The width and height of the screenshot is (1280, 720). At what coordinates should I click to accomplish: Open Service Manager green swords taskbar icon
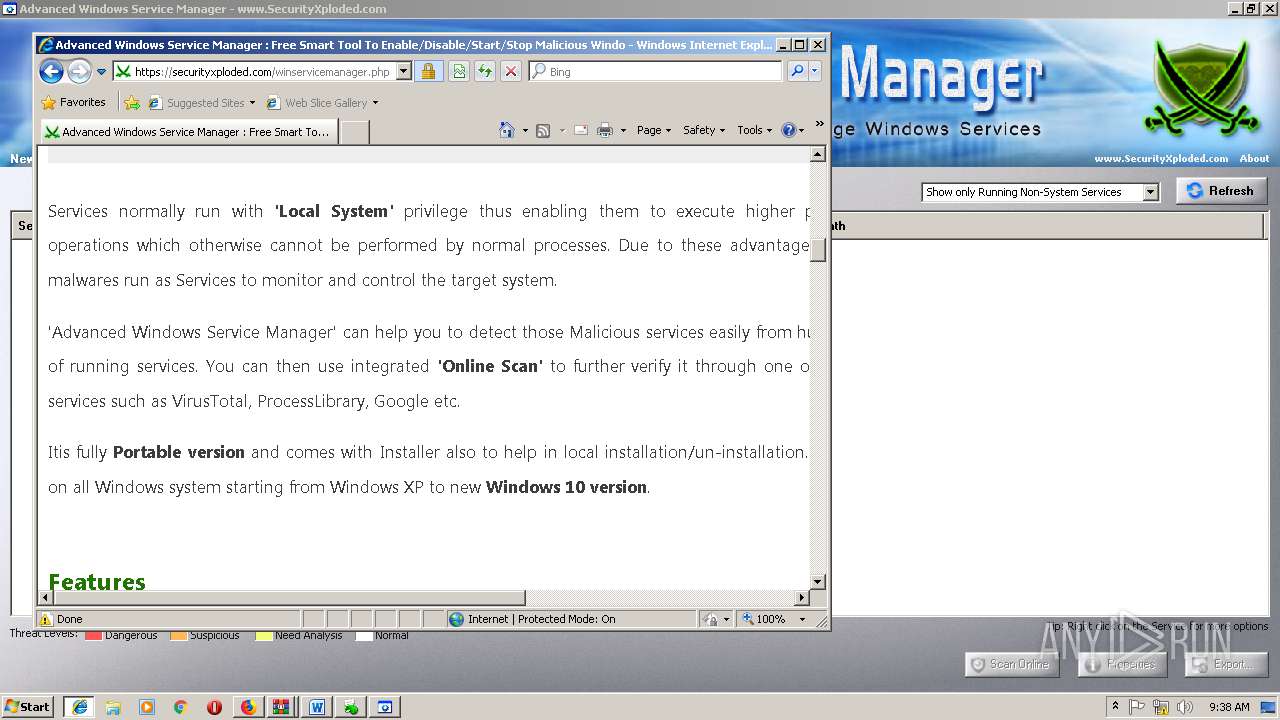(x=351, y=706)
